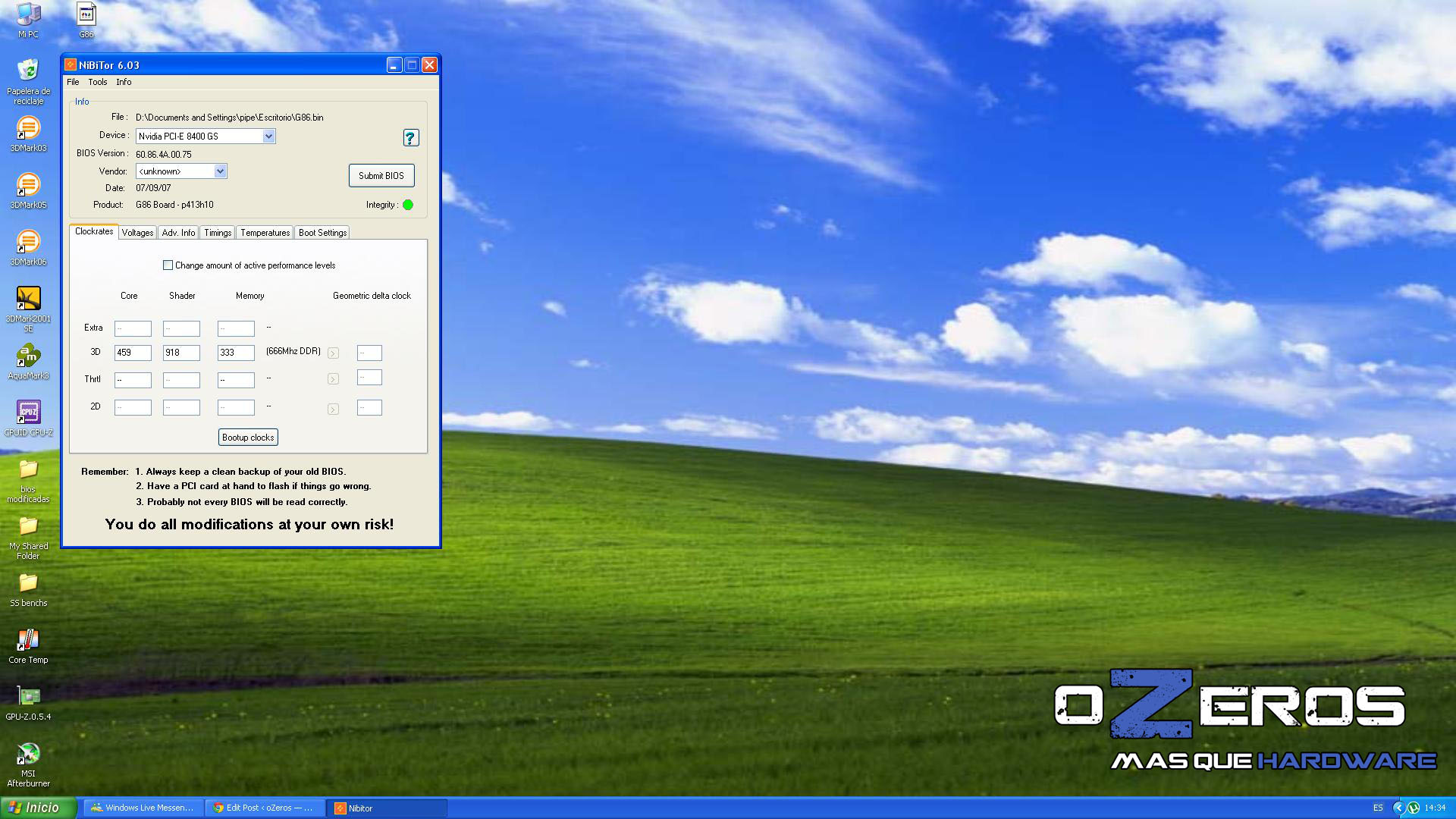Open the File menu
Screen dimensions: 1456x819
tap(73, 82)
